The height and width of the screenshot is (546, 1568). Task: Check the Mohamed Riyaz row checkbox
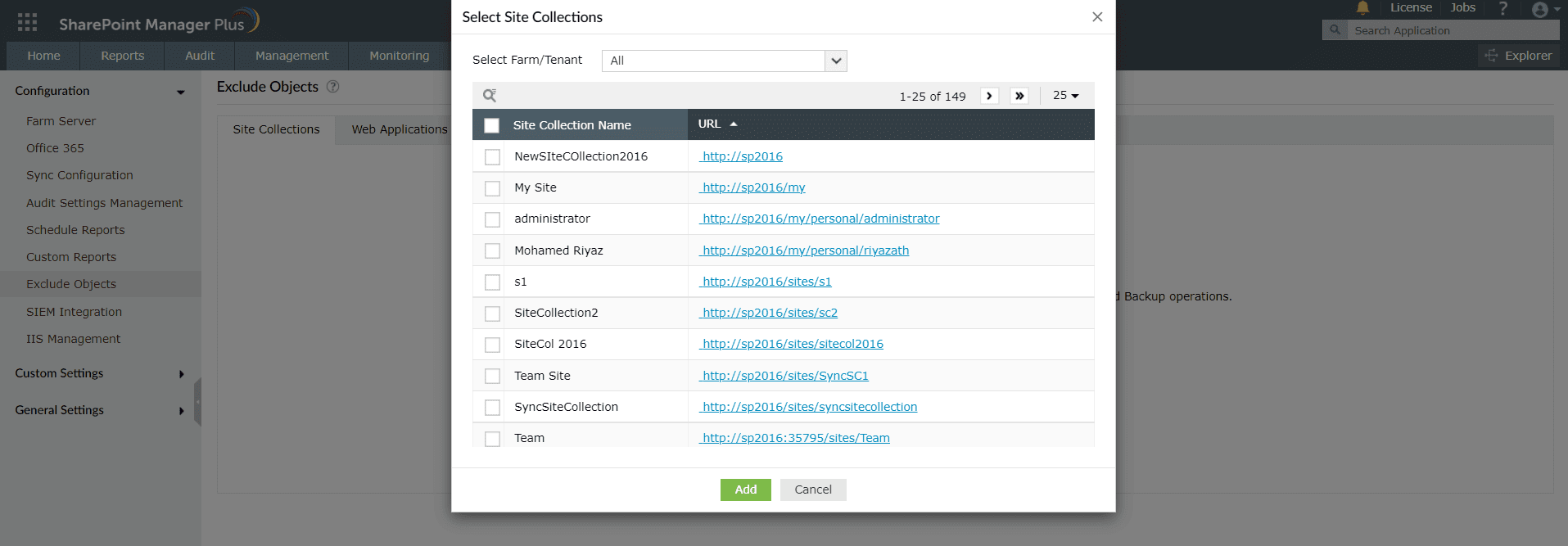492,250
